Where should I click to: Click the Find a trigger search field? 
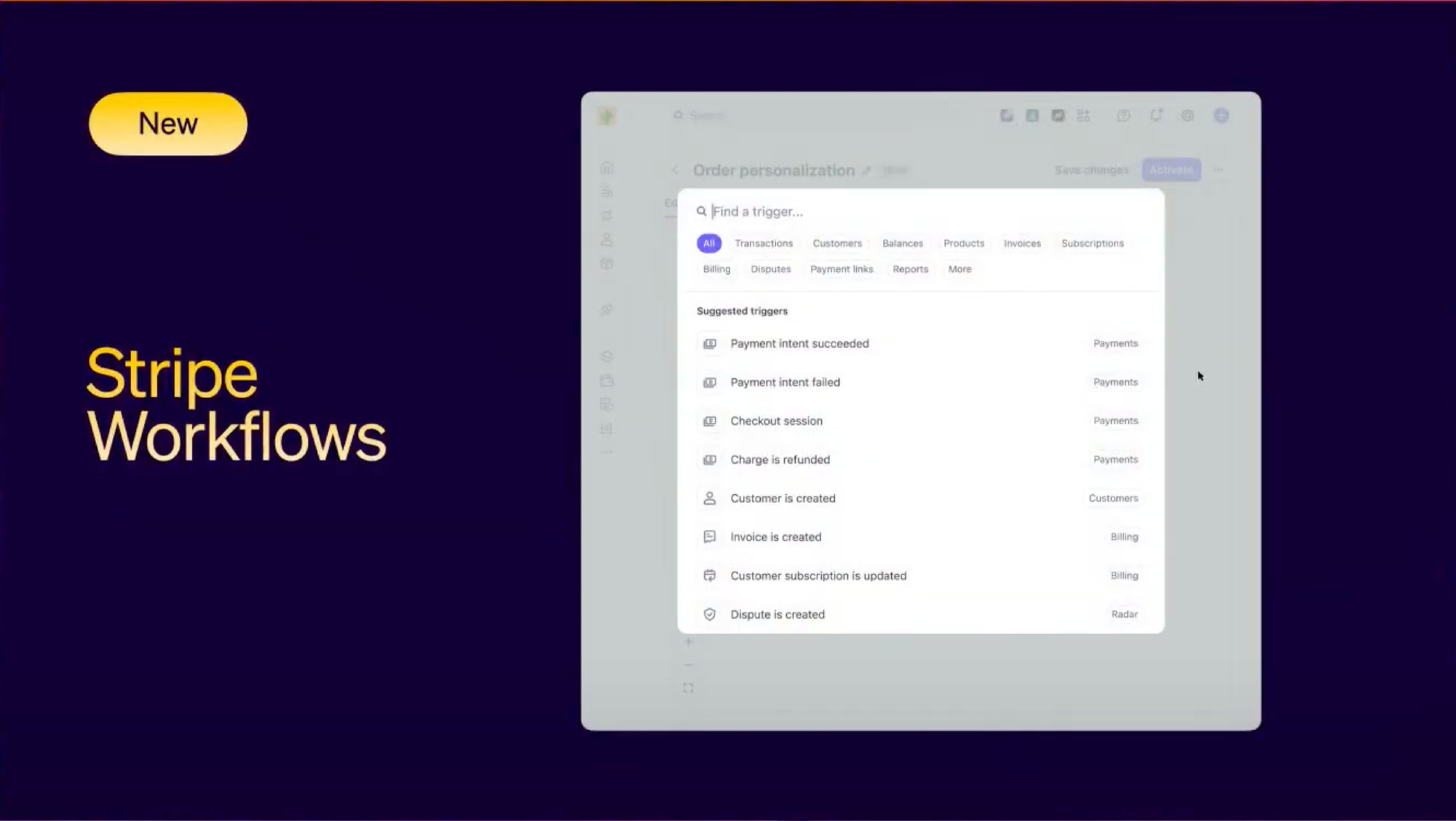tap(921, 212)
